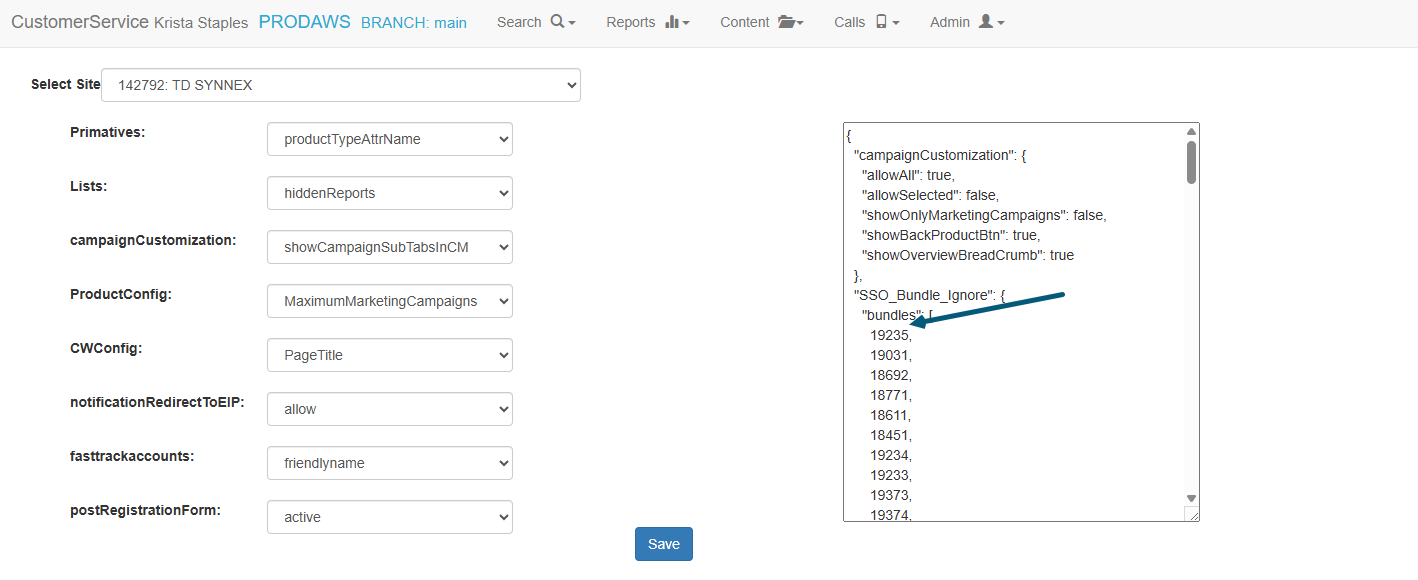The height and width of the screenshot is (580, 1418).
Task: Click the Calls phone icon
Action: pos(881,22)
